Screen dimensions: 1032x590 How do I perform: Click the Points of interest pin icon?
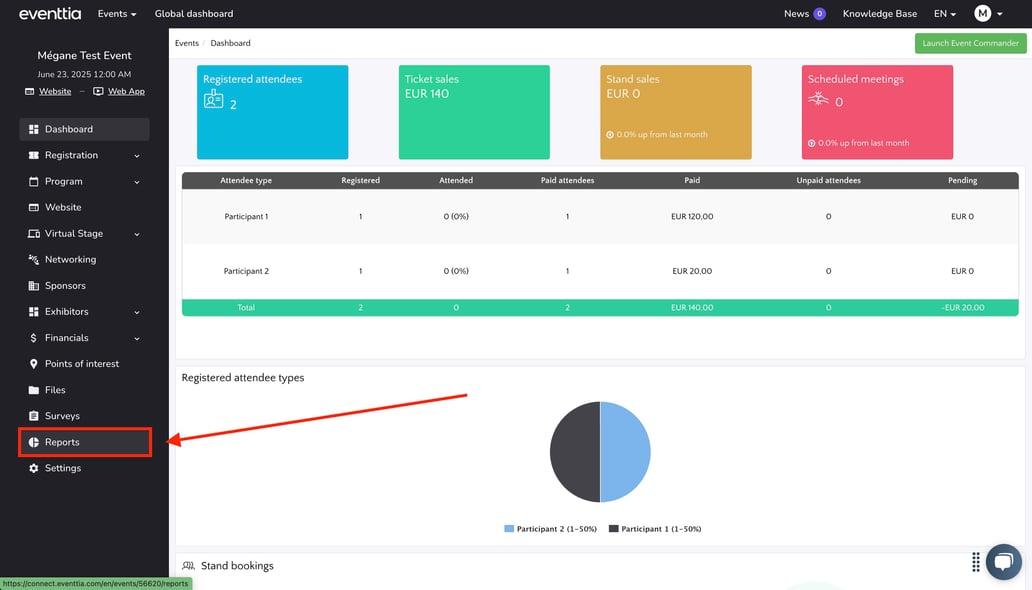point(34,363)
